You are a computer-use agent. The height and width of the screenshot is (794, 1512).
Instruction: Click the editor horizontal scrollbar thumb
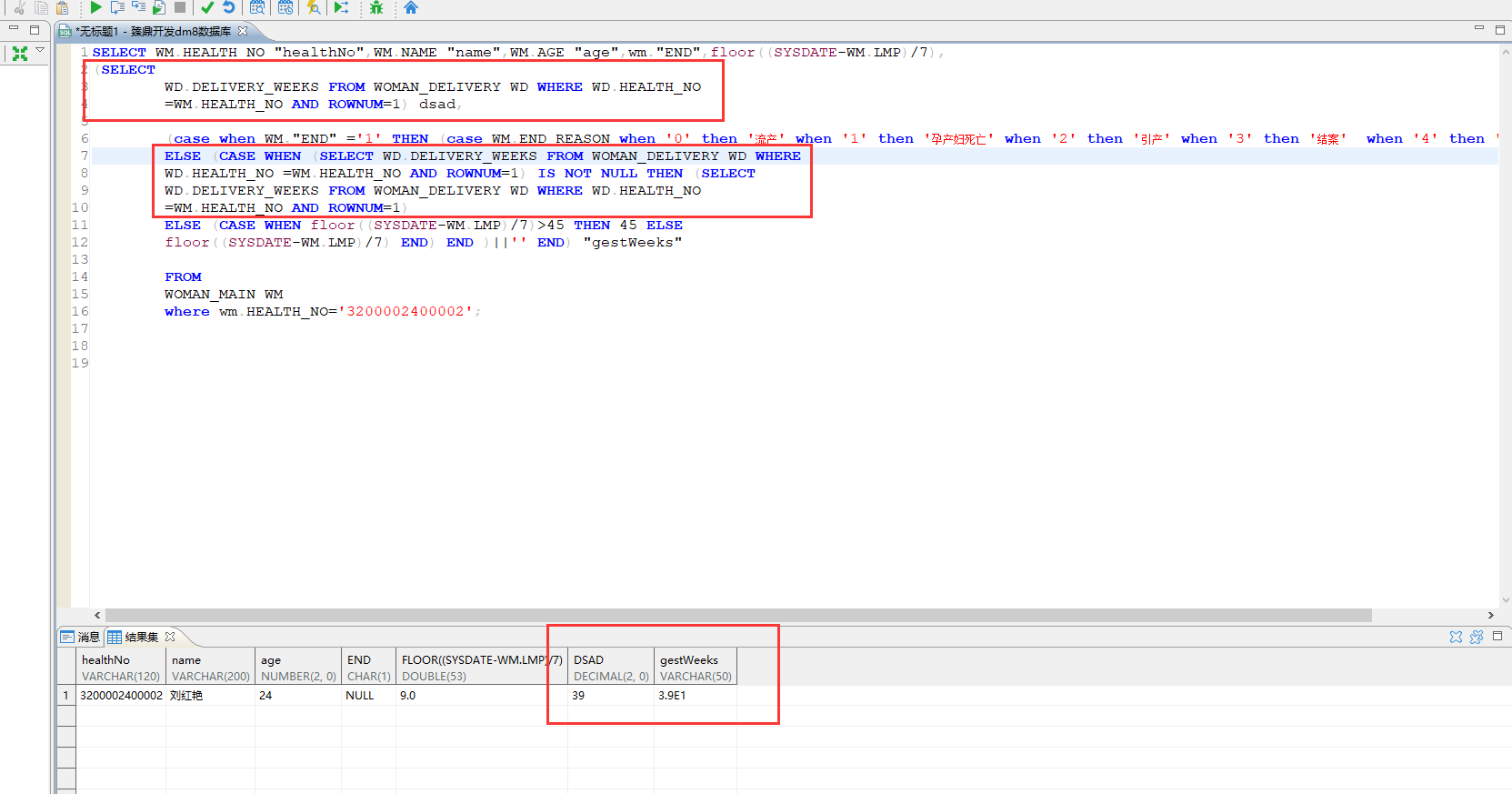click(738, 616)
